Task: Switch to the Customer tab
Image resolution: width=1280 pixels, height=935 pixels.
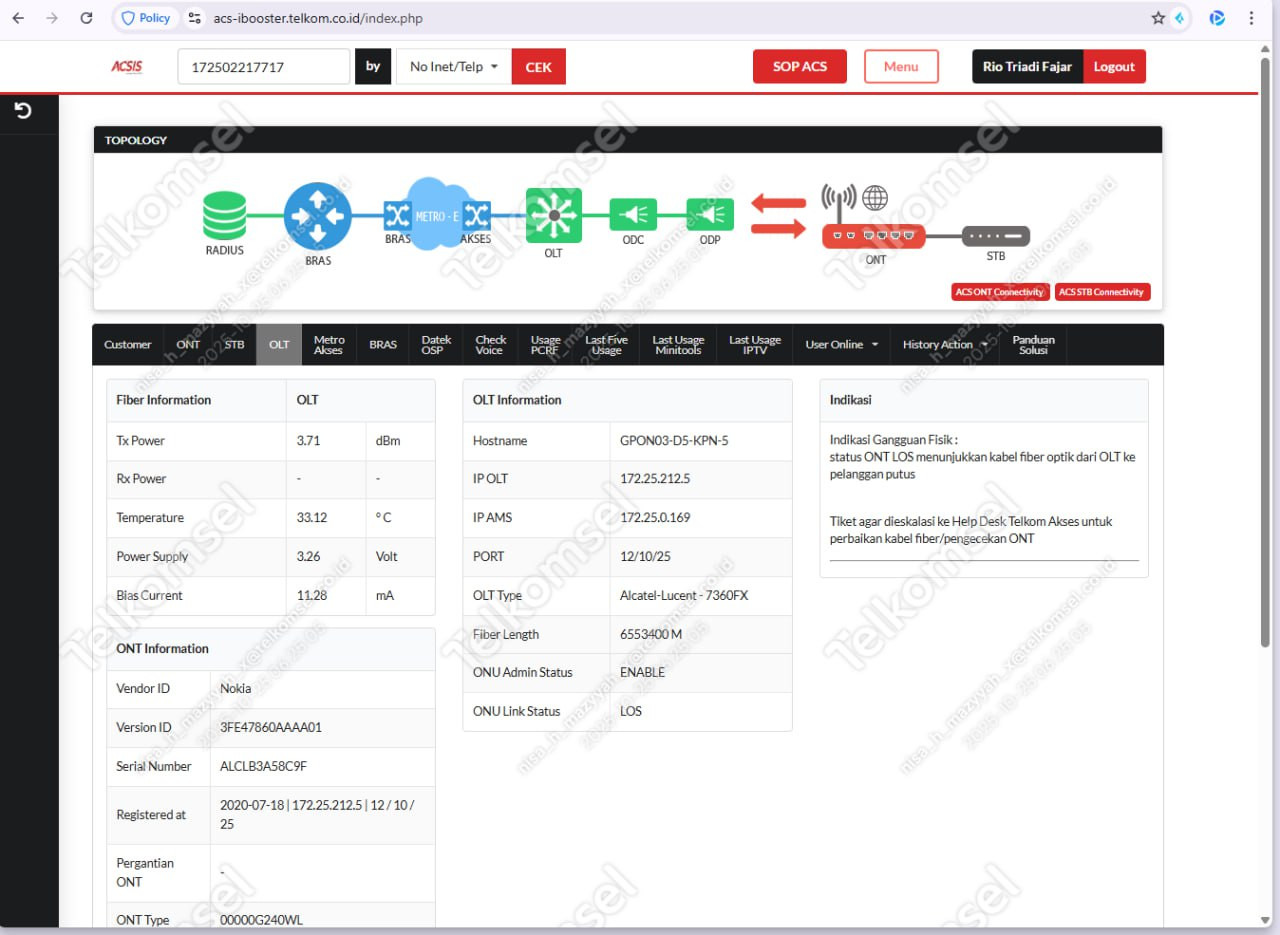Action: pyautogui.click(x=128, y=345)
